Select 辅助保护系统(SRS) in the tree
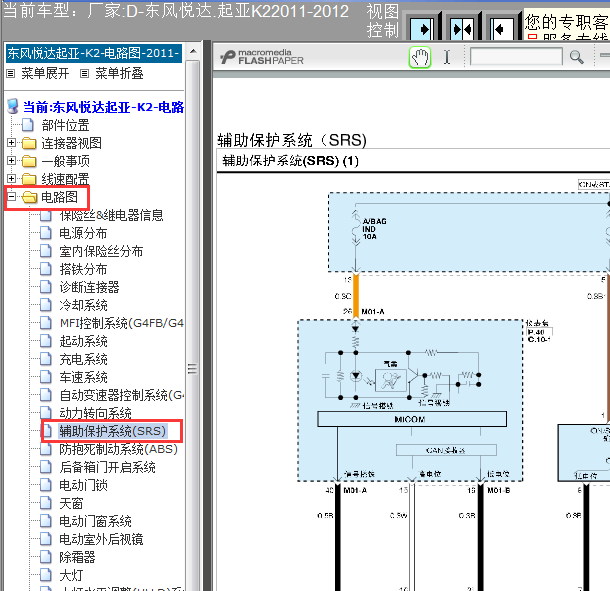Image resolution: width=610 pixels, height=591 pixels. (x=112, y=431)
